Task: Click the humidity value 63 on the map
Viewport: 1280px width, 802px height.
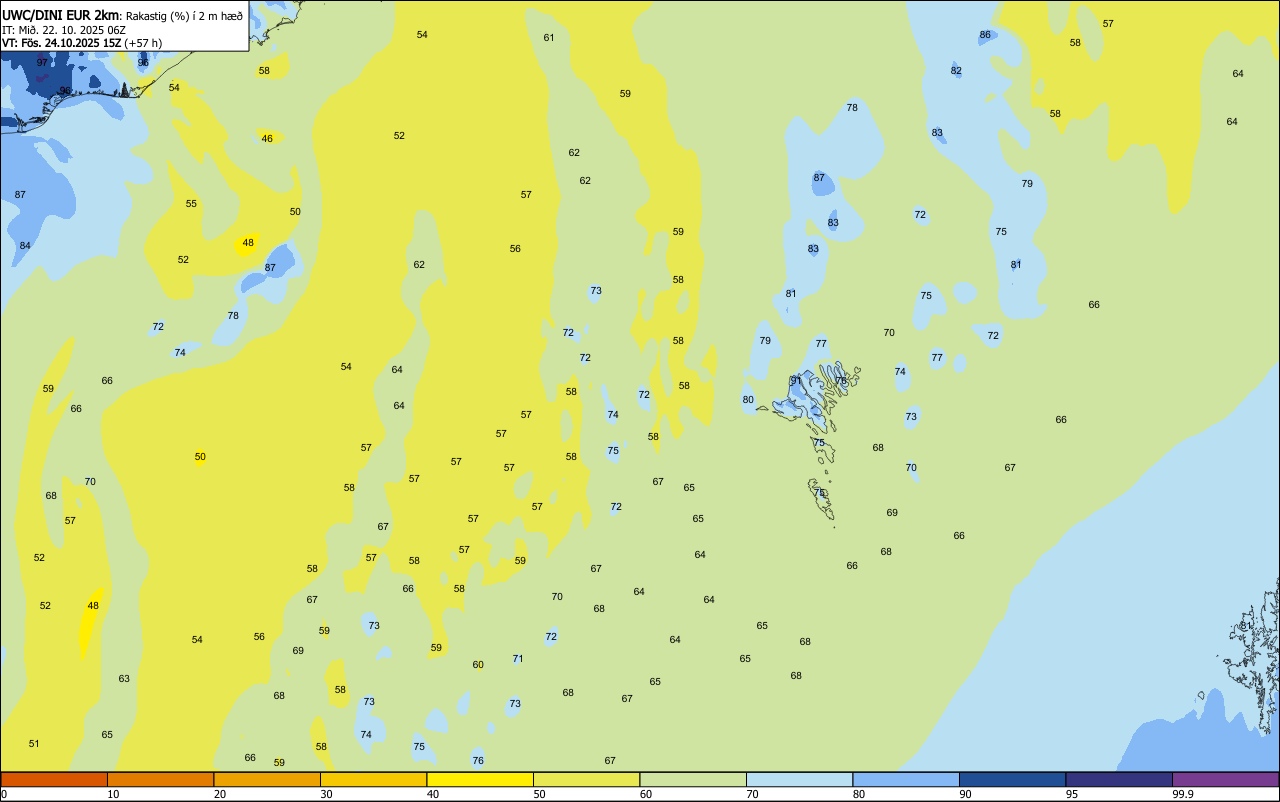Action: (124, 678)
